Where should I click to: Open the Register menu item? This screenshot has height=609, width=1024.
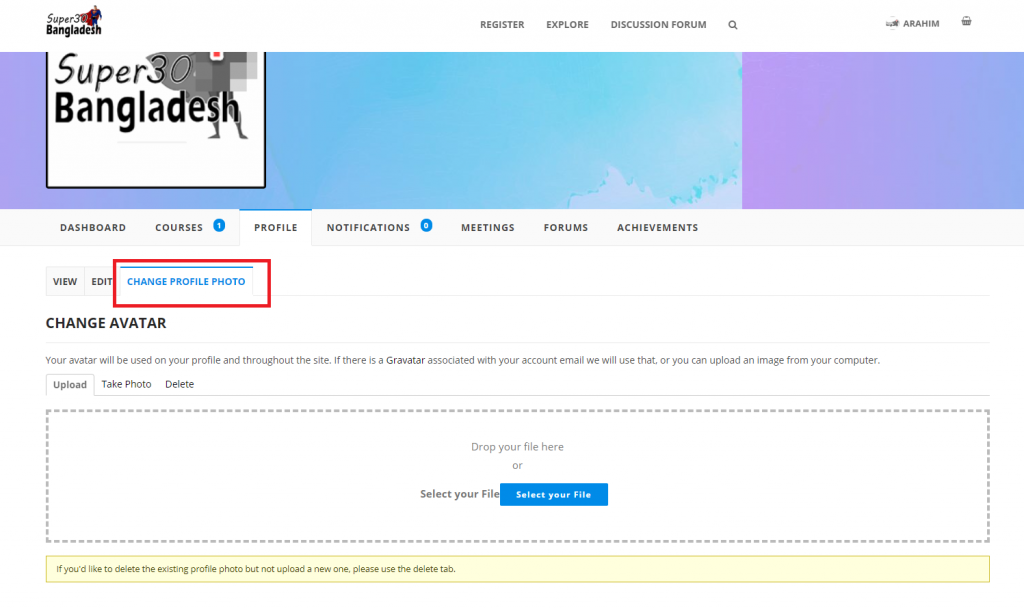[x=502, y=25]
